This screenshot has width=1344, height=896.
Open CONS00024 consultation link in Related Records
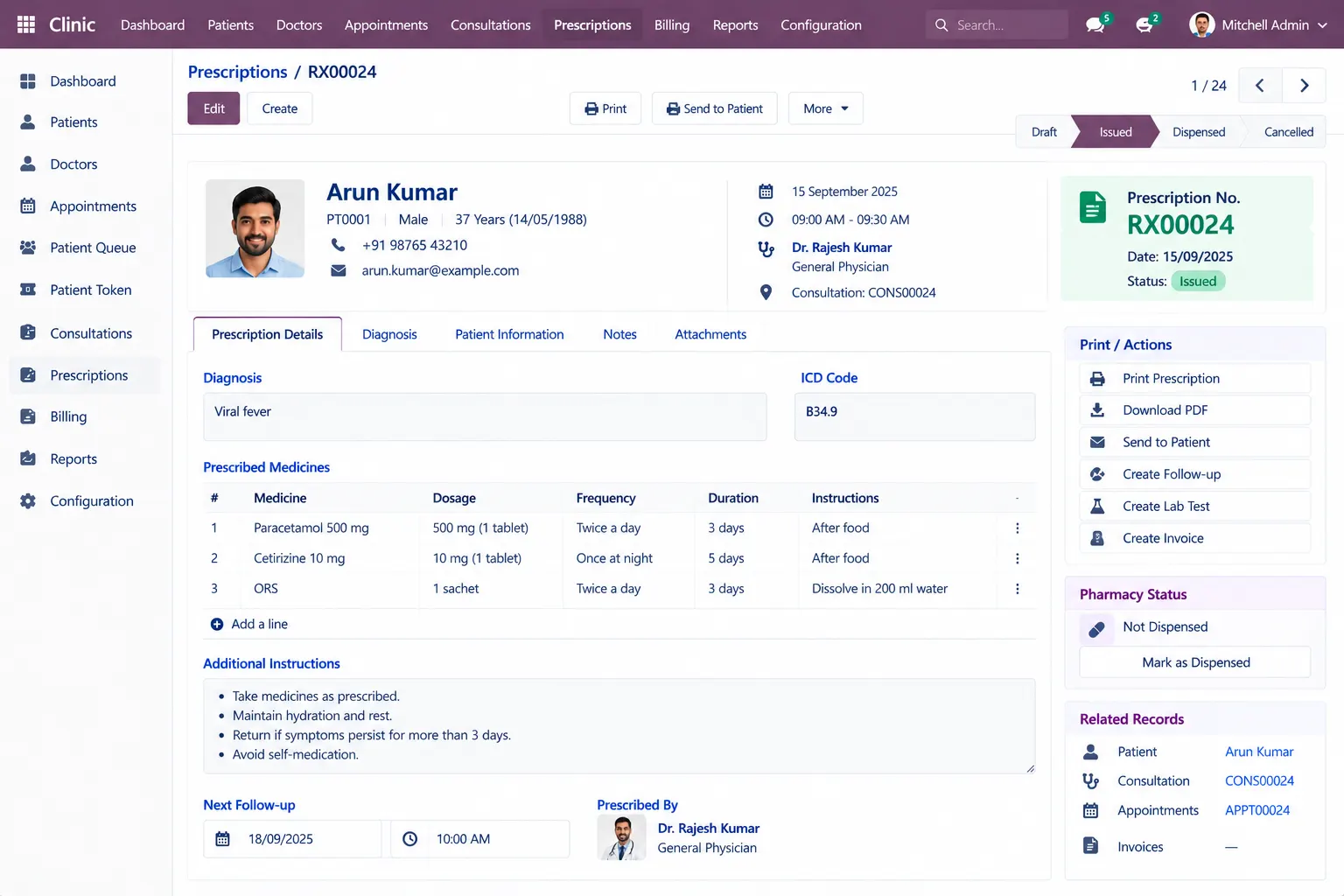(x=1259, y=780)
